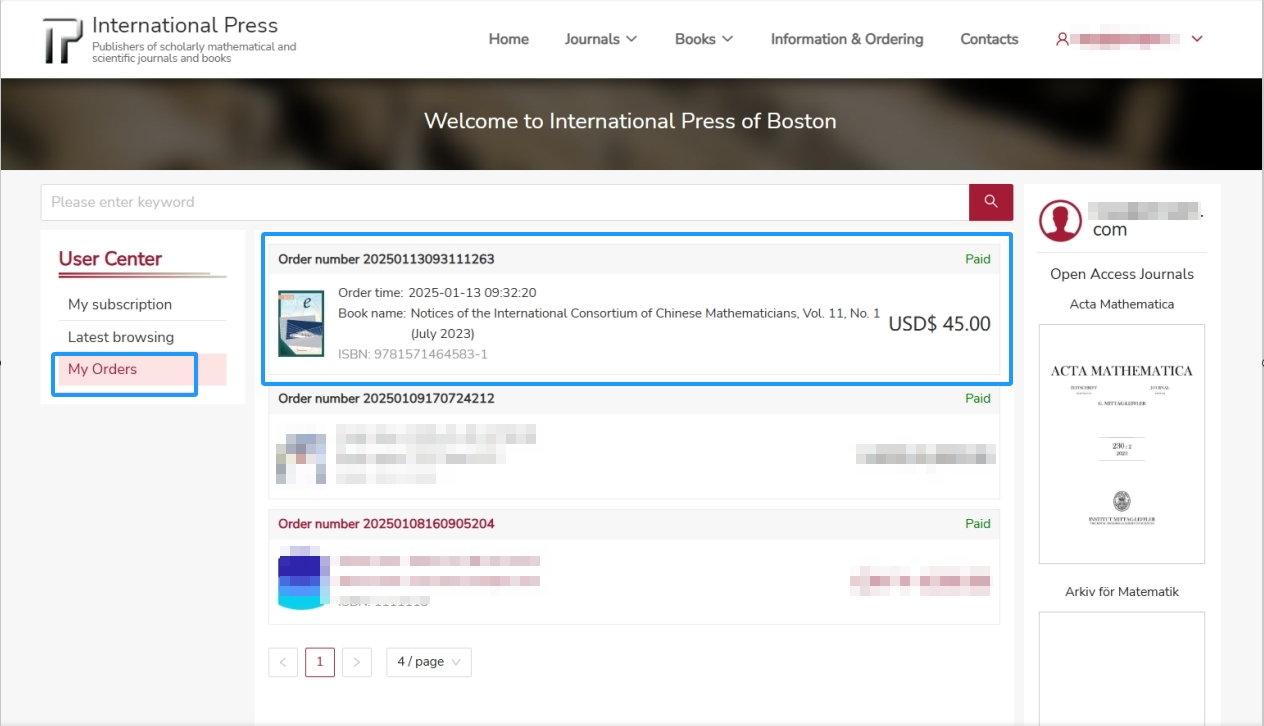Open the Acta Mathematica journal link
1264x726 pixels.
point(1122,304)
